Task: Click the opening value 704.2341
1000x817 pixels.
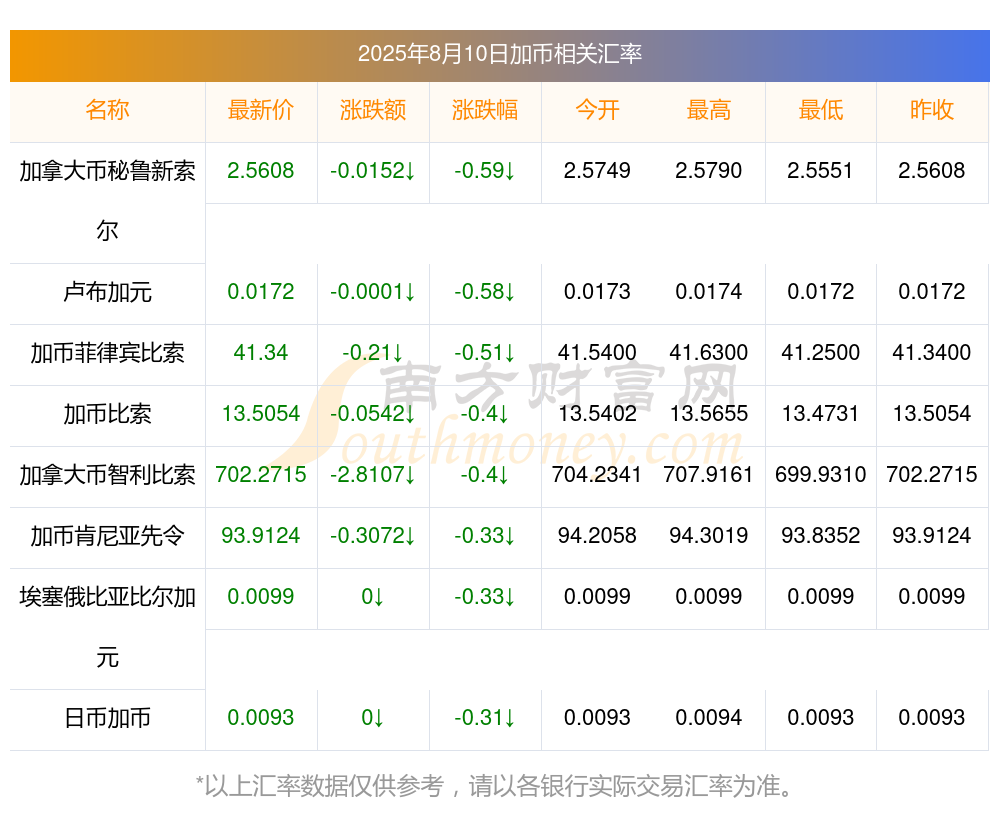Action: [597, 475]
